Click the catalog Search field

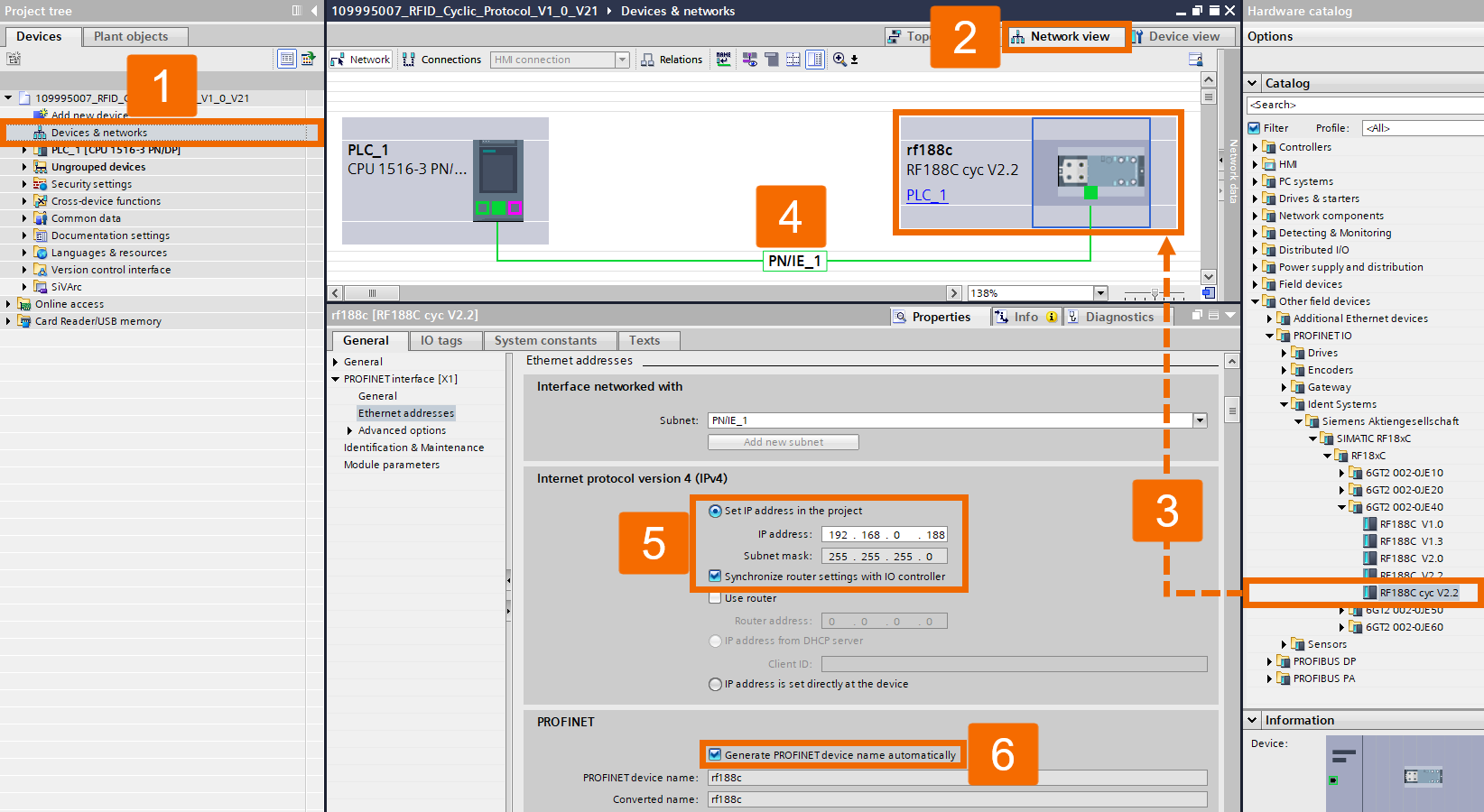pos(1366,106)
